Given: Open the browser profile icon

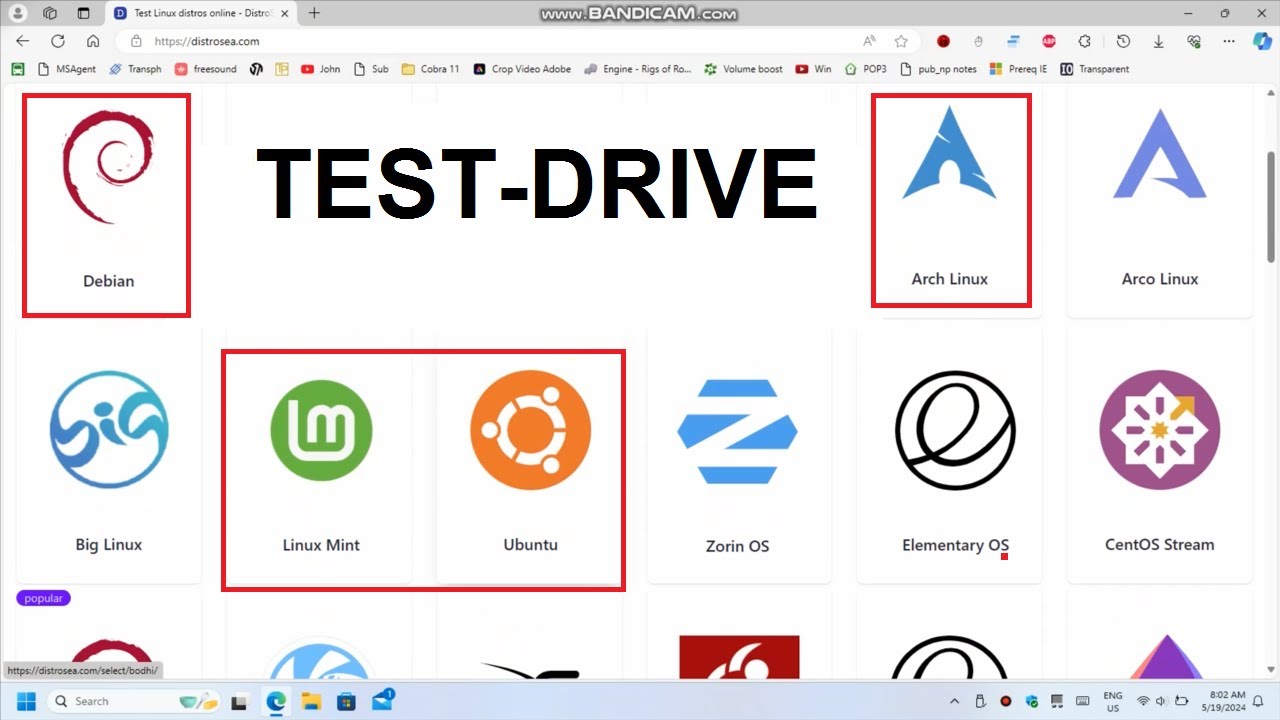Looking at the screenshot, I should tap(18, 13).
